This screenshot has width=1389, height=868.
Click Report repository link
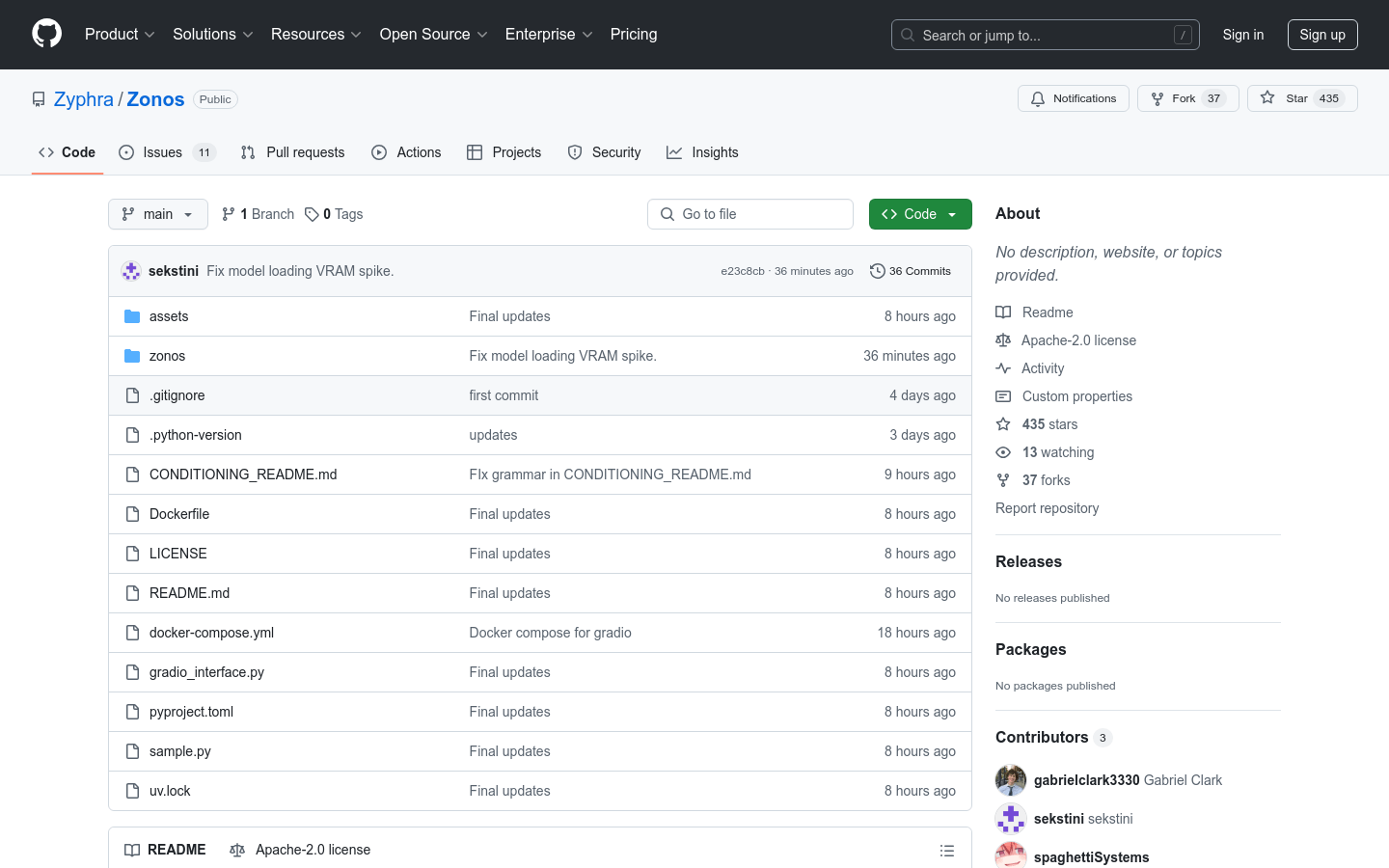point(1047,508)
